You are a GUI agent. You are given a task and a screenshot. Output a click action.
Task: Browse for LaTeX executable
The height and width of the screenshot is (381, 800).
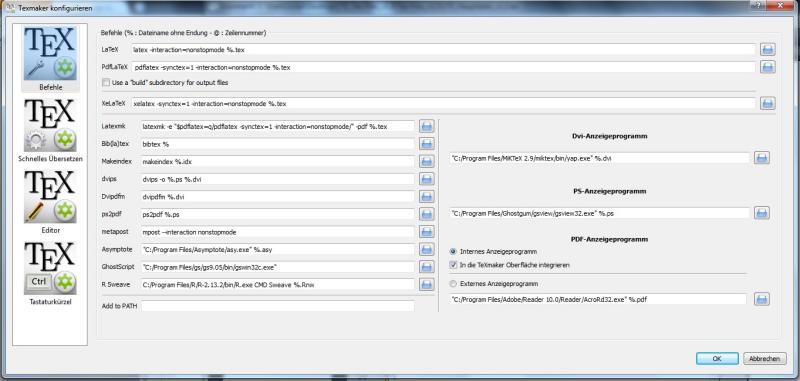tap(767, 49)
